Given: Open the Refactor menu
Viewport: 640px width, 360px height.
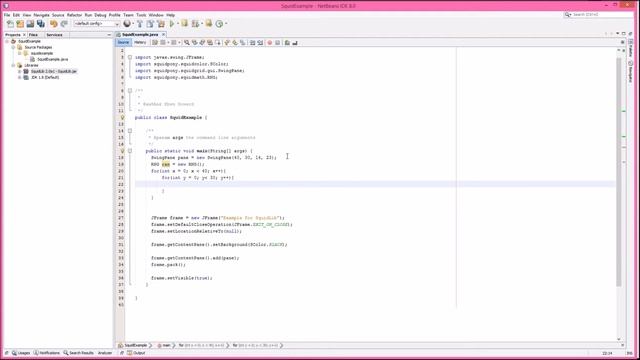Looking at the screenshot, I should [x=74, y=15].
